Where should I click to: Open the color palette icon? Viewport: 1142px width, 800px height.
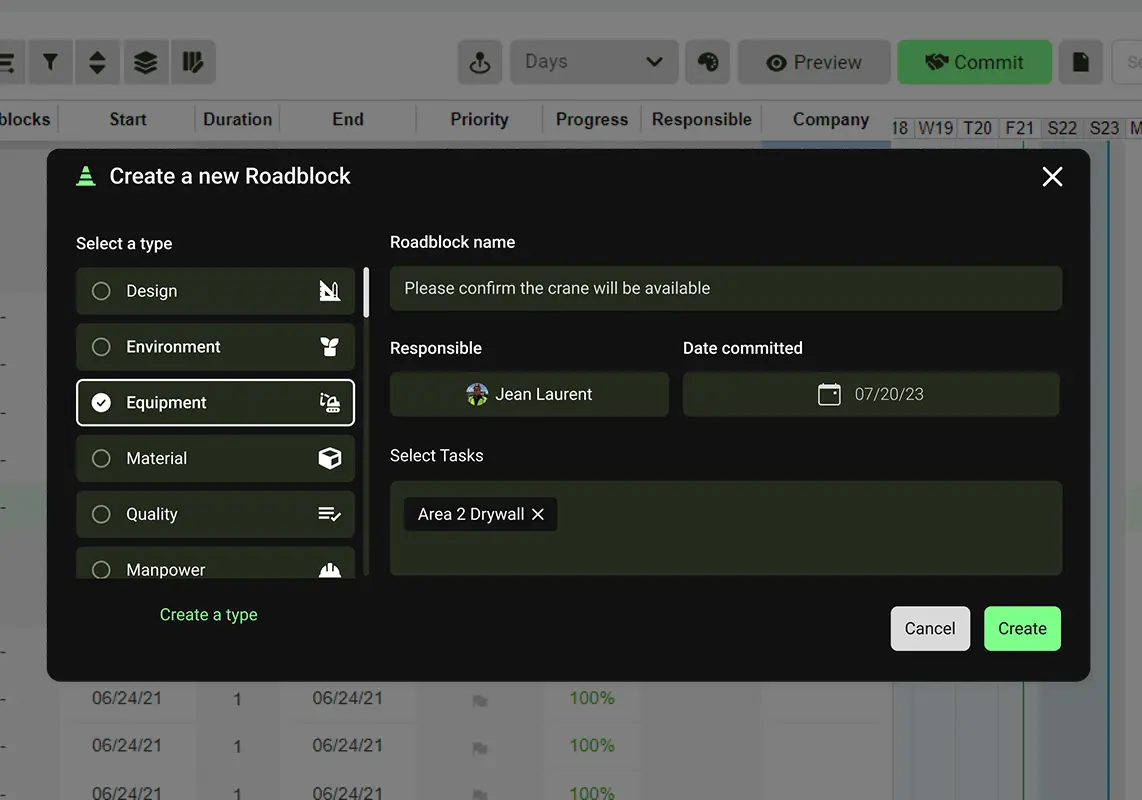707,62
